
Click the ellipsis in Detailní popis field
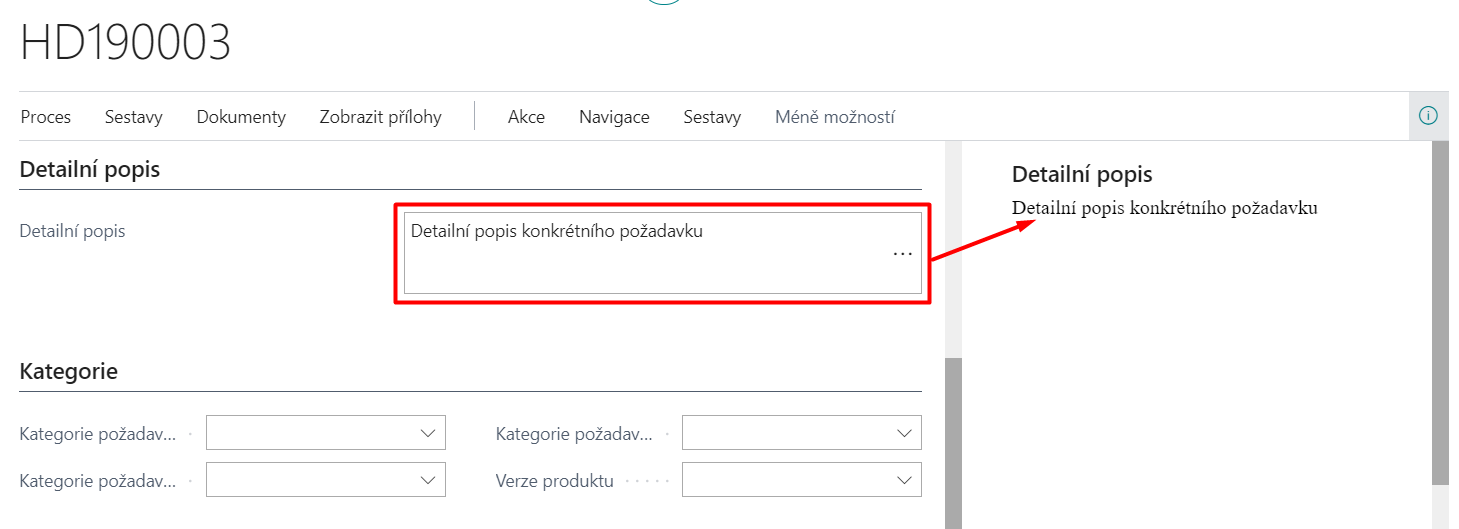click(x=902, y=254)
